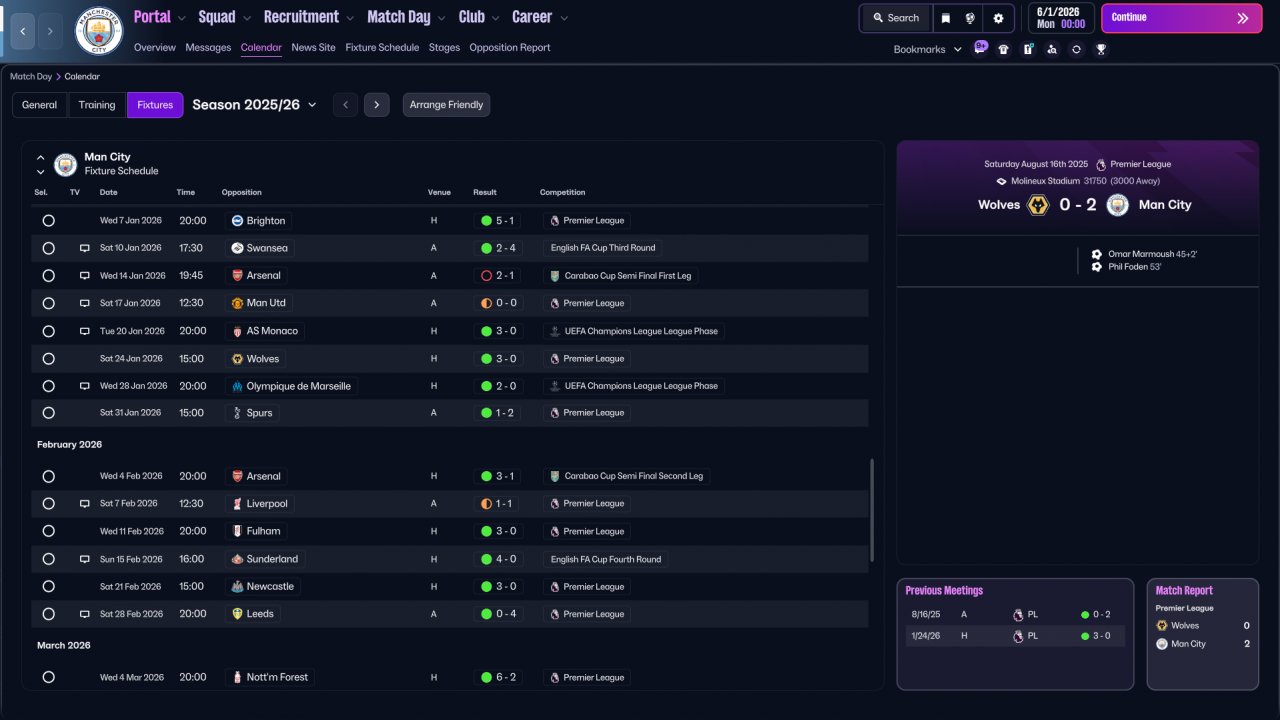Open the bookmark icon beside Search

coord(946,18)
